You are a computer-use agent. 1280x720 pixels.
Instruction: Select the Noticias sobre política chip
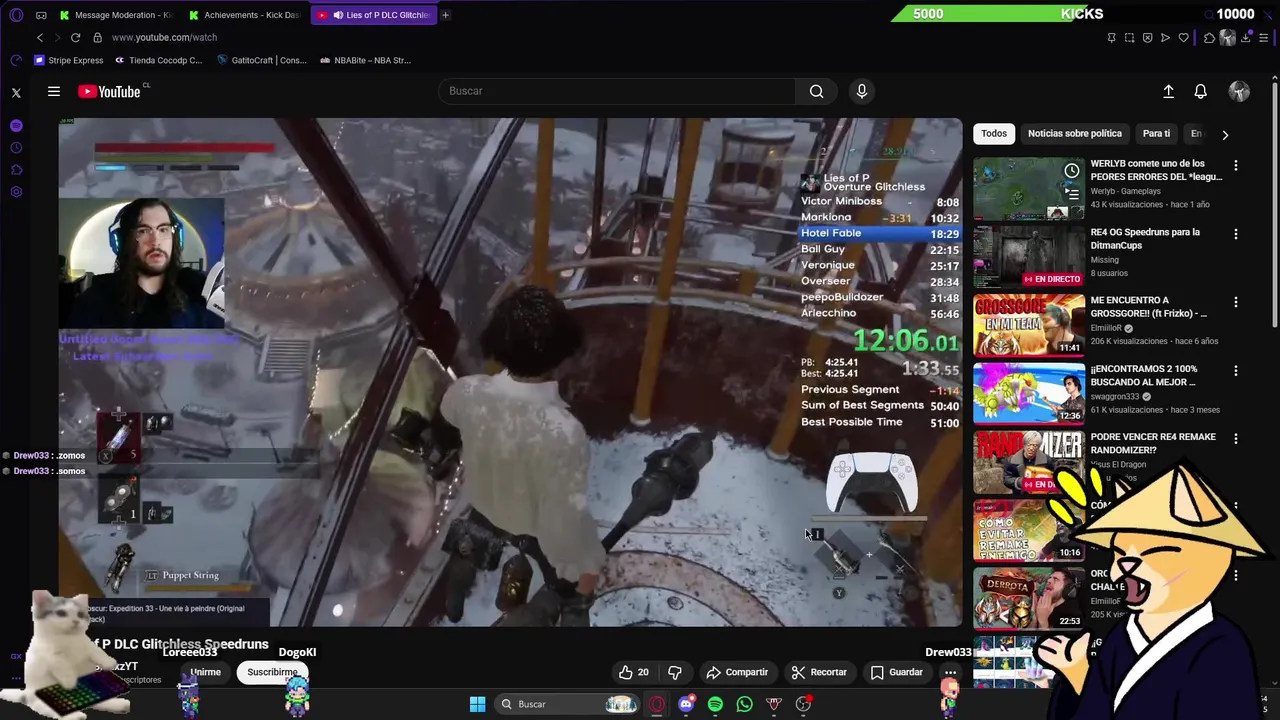pos(1075,133)
